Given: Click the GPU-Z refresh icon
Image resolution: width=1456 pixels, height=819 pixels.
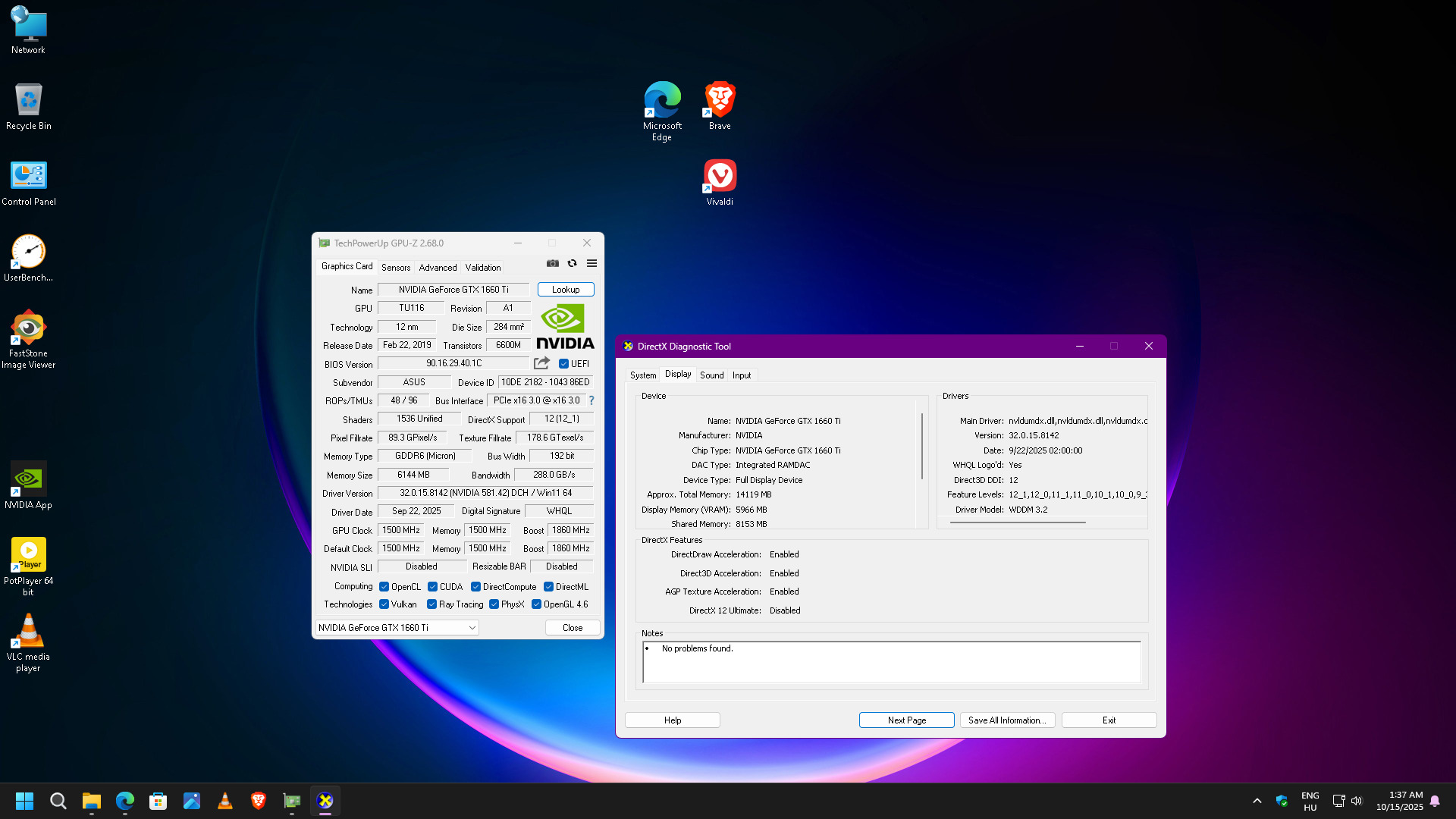Looking at the screenshot, I should [x=573, y=264].
